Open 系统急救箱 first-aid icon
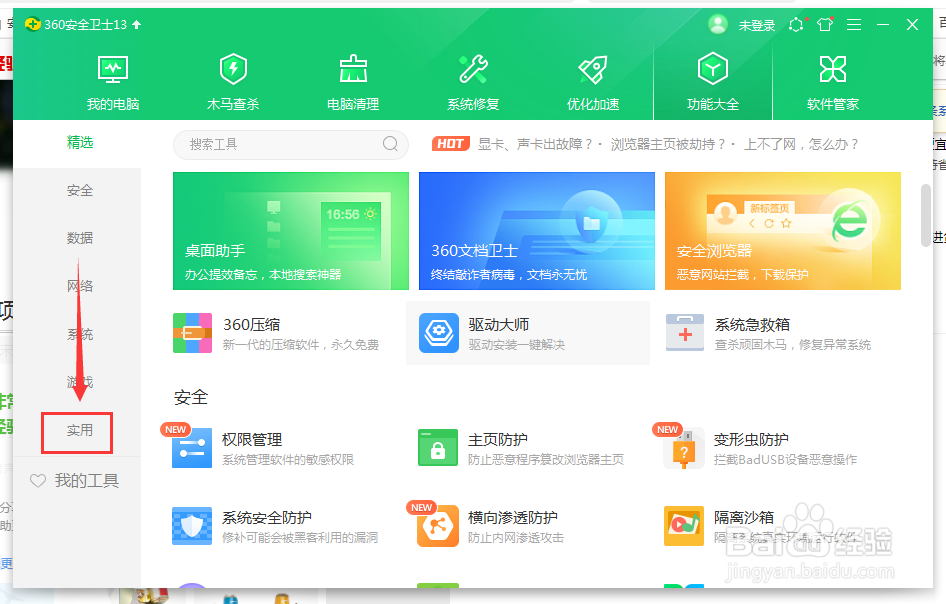This screenshot has height=604, width=946. (685, 333)
